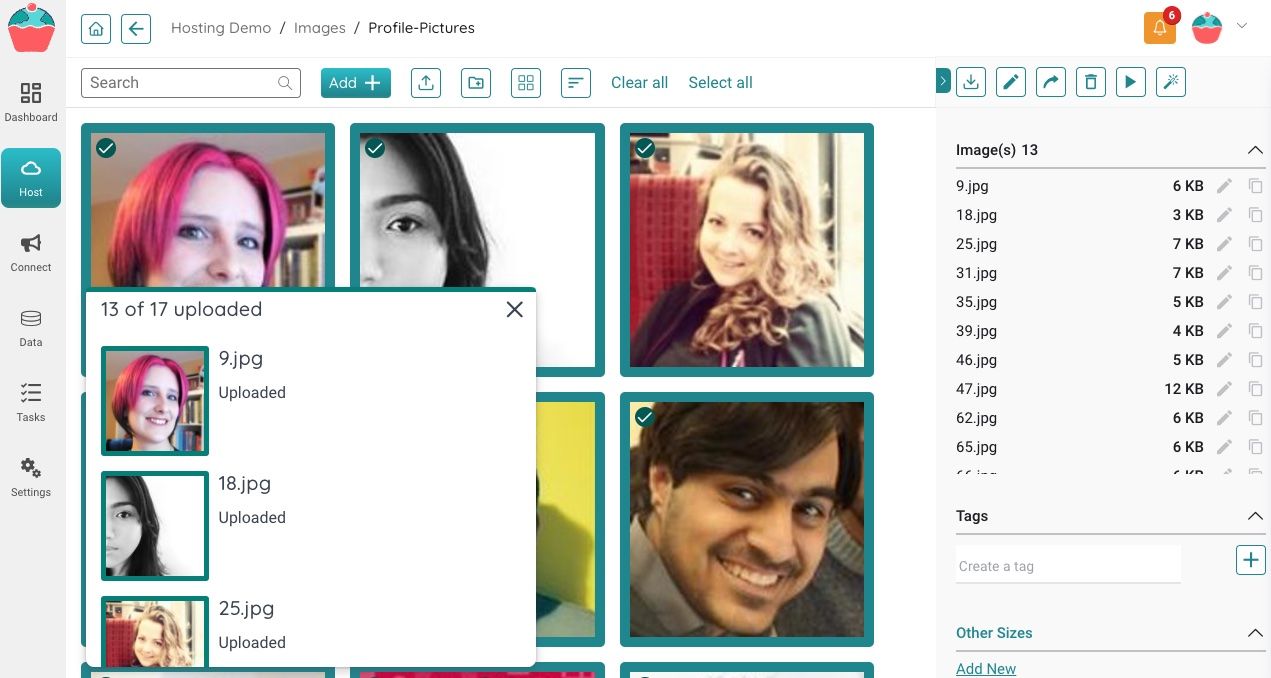Click the 13 of 17 uploaded heading
1271x678 pixels.
[181, 309]
